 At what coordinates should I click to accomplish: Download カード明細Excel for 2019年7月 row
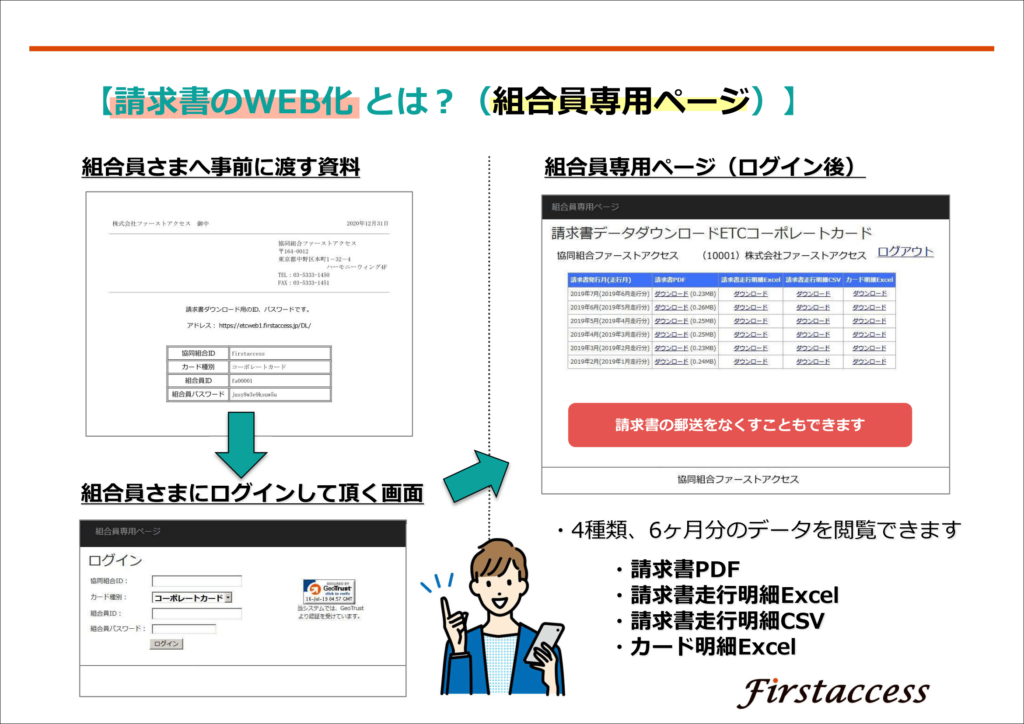pyautogui.click(x=869, y=294)
